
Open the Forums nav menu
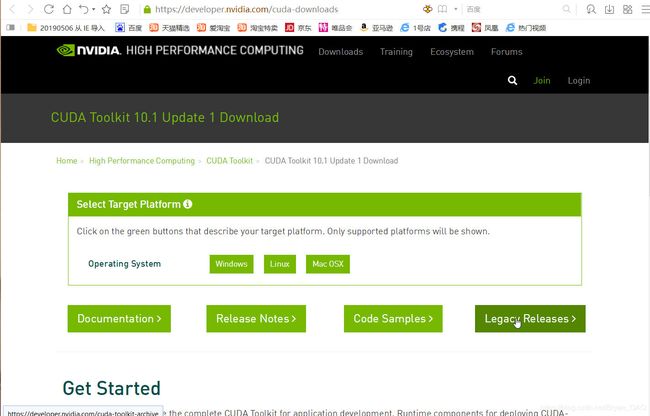507,52
